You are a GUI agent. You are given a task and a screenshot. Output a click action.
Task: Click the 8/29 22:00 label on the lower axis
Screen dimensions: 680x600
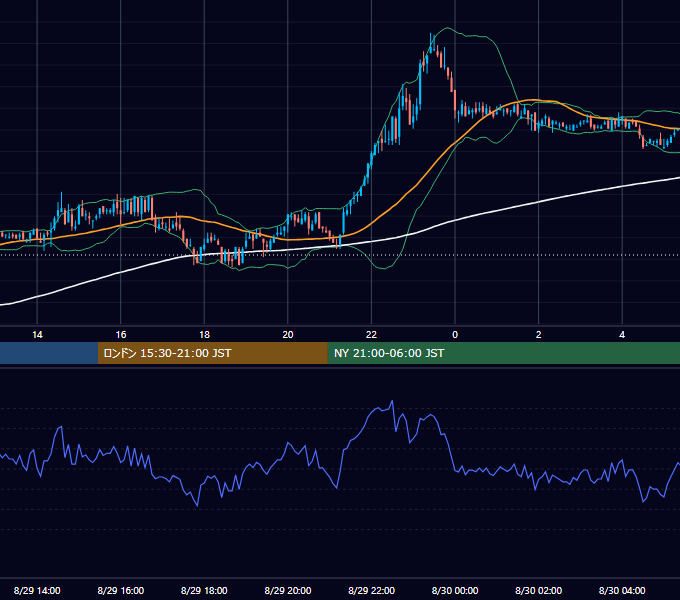pos(371,590)
